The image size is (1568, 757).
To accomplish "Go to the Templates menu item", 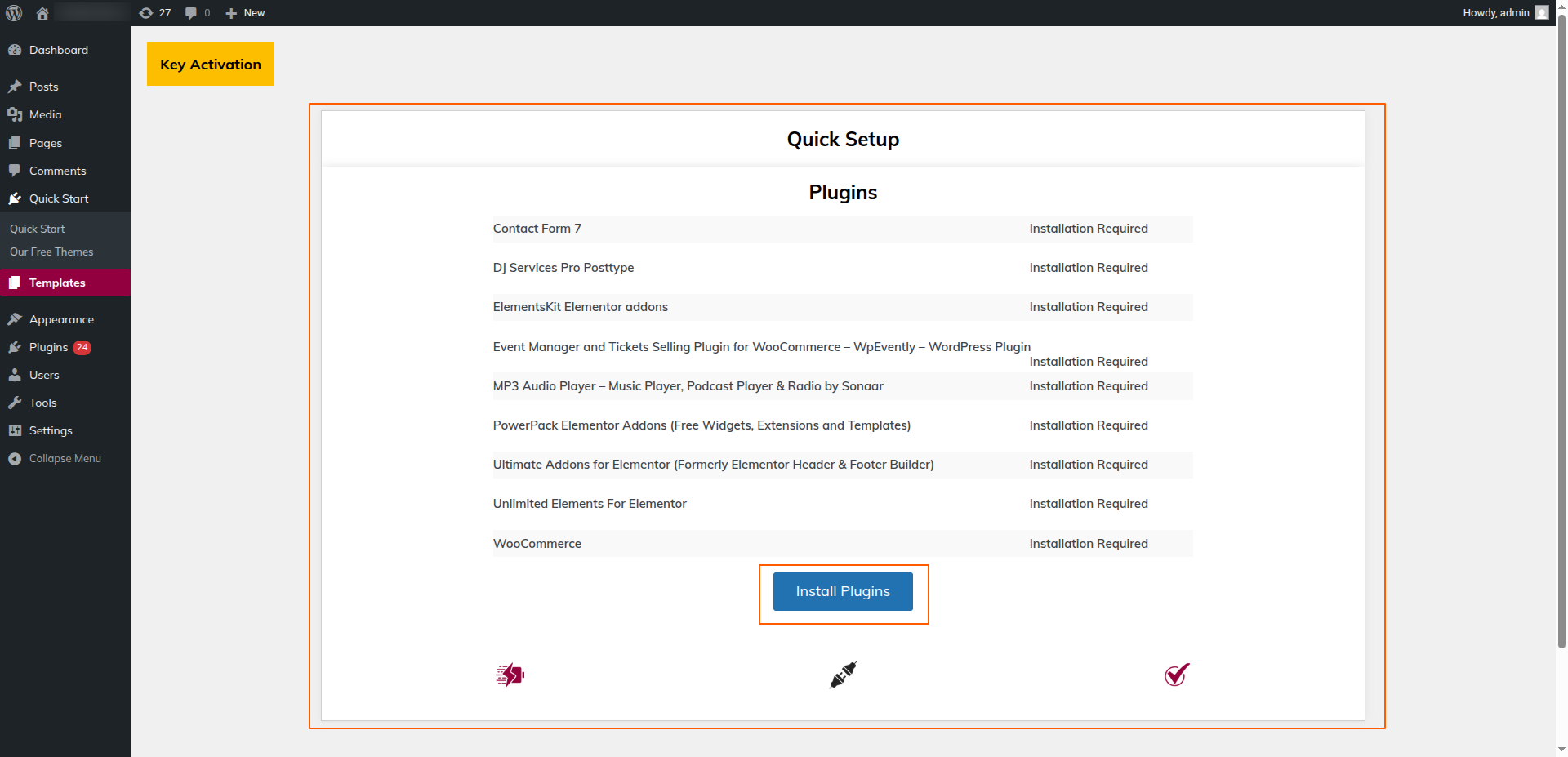I will click(x=57, y=283).
